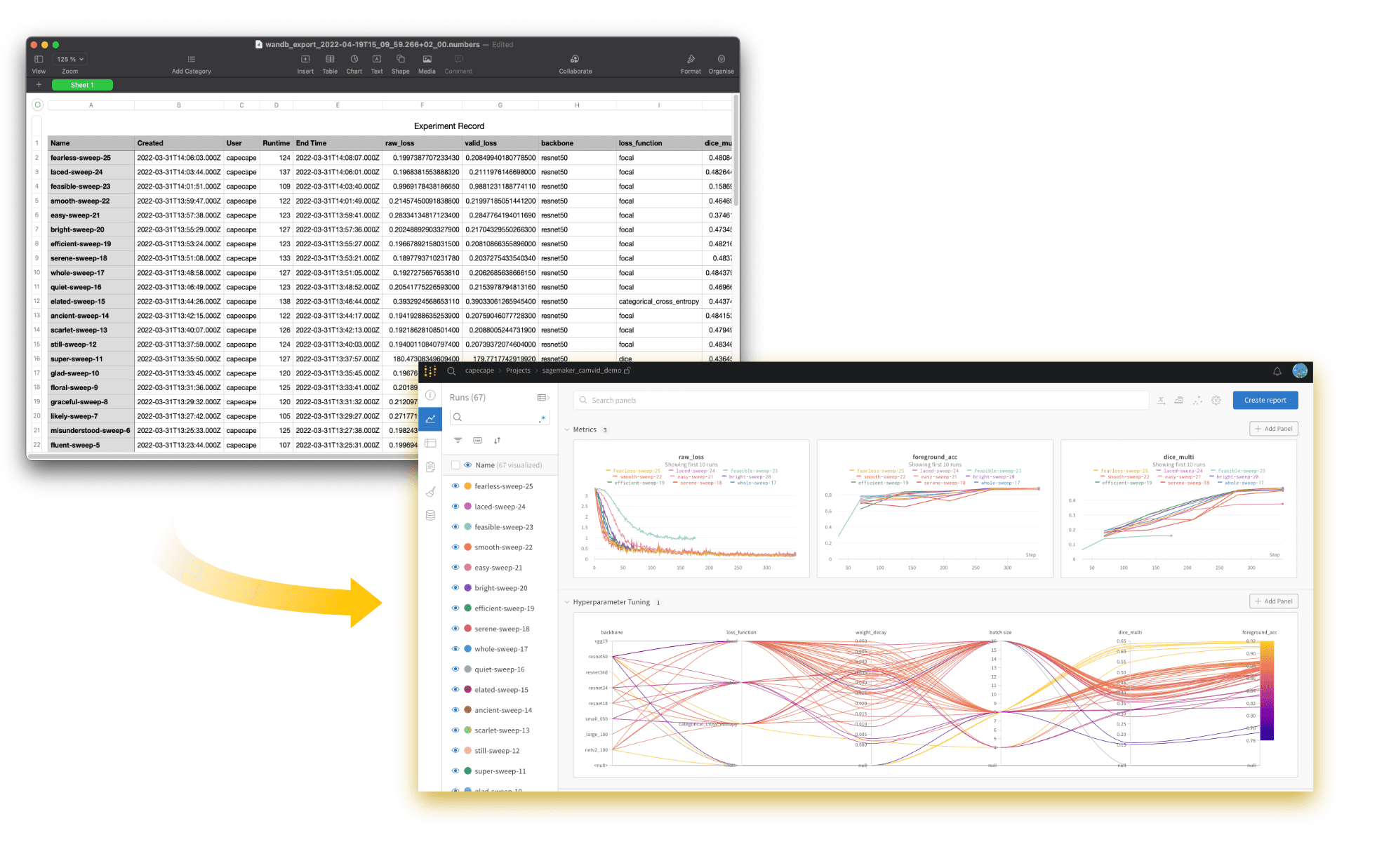Click the vertical scrollbar of the Numbers window
This screenshot has height=868, width=1377.
[x=735, y=151]
